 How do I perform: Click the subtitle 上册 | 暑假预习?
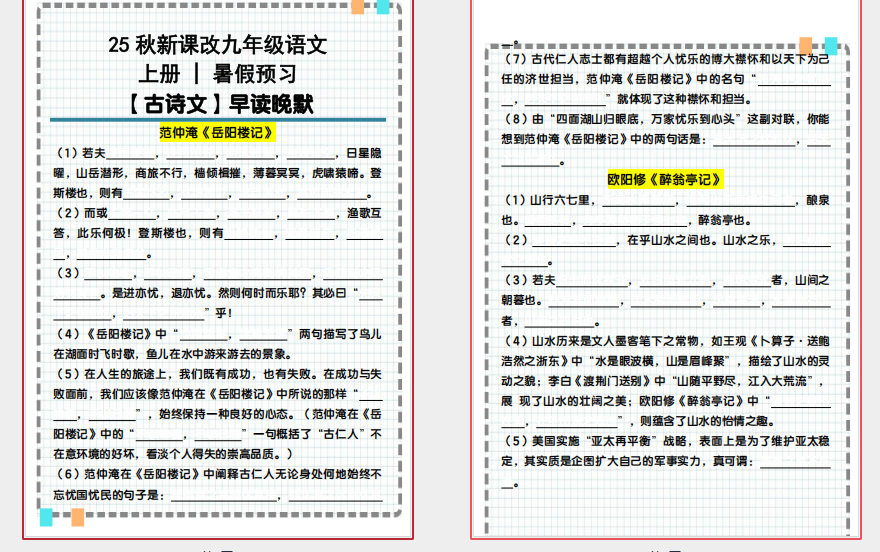coord(218,74)
